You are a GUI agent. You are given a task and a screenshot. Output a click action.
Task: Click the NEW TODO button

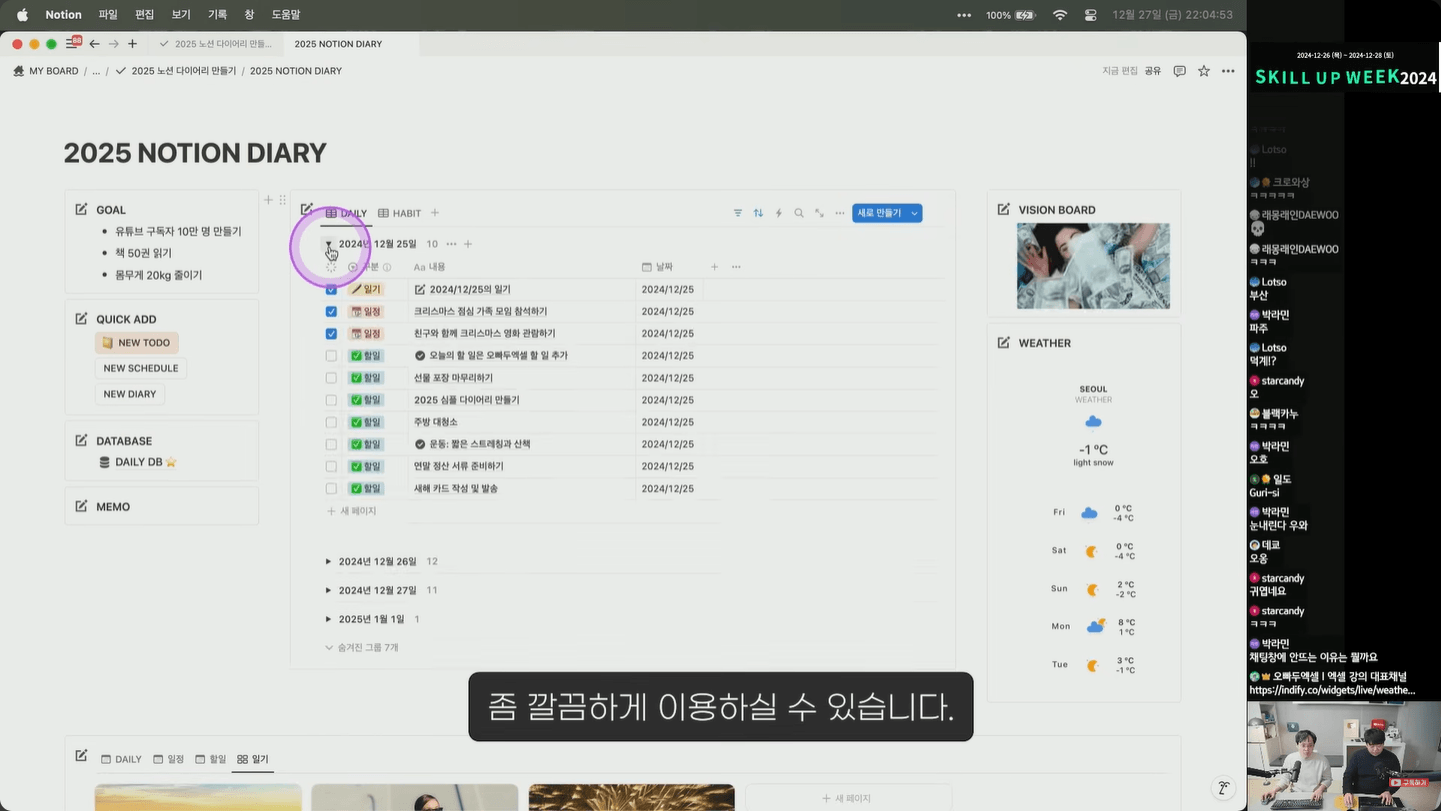click(x=137, y=343)
